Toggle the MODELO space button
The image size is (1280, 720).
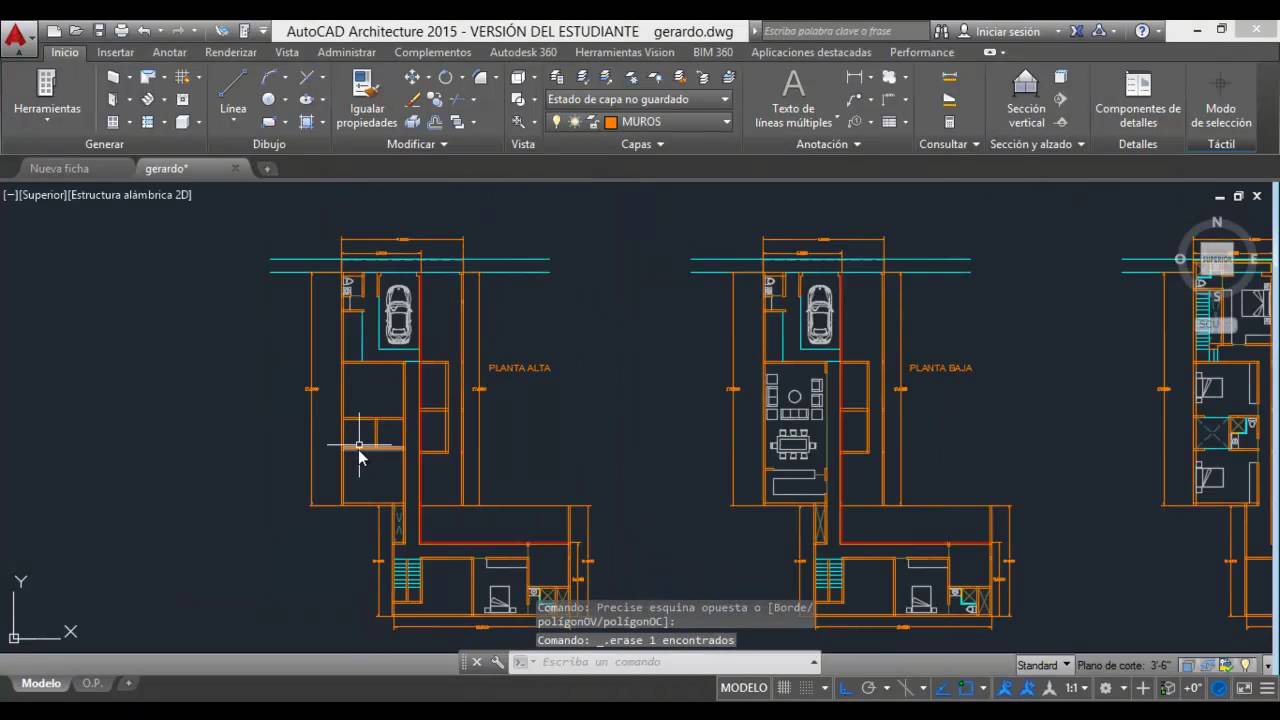[744, 688]
